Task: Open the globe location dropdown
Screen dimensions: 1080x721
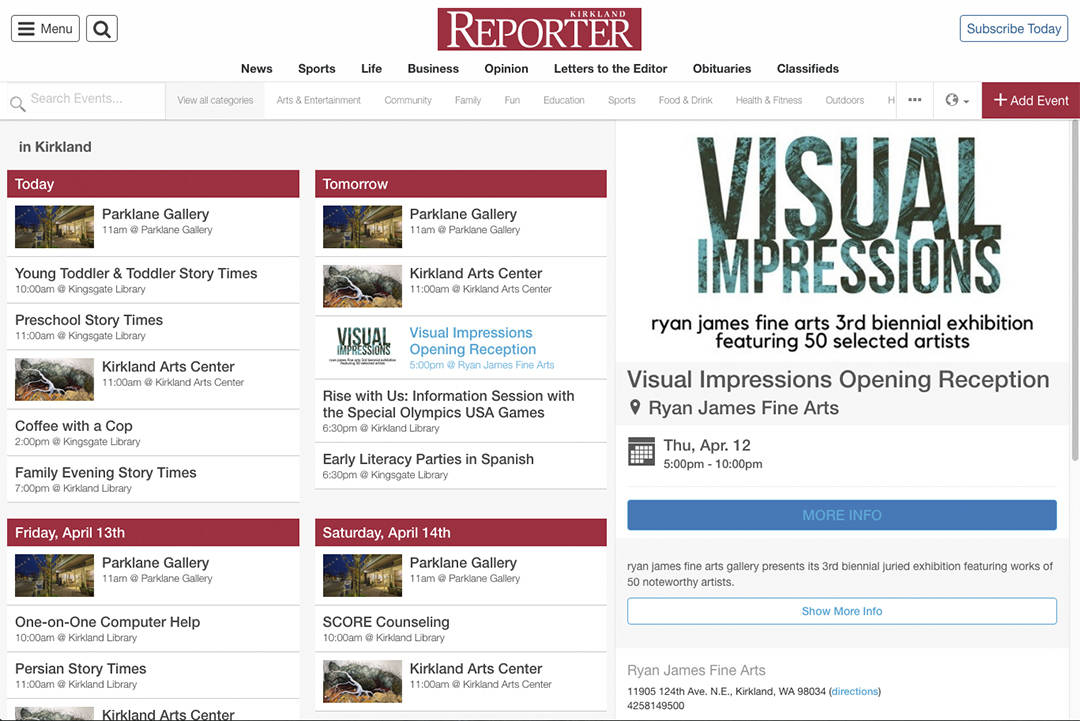Action: click(957, 101)
